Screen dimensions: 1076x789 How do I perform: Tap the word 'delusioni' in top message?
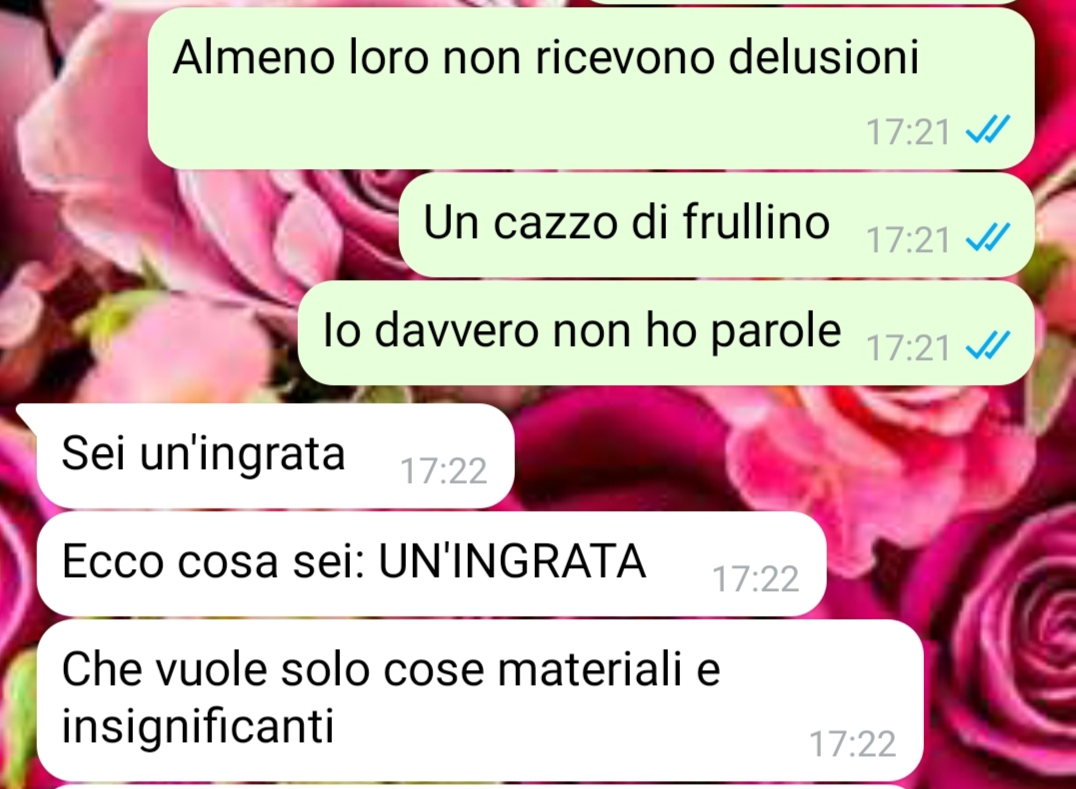(x=823, y=56)
